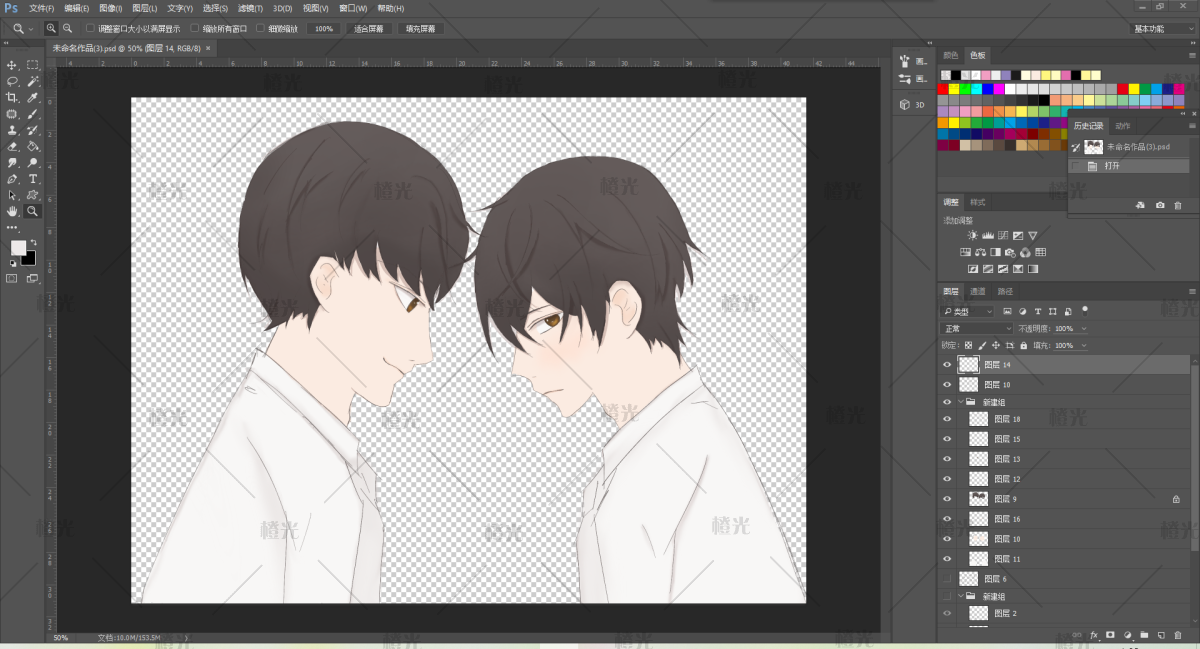
Task: Open the 基本功能 workspace dropdown
Action: 1162,29
